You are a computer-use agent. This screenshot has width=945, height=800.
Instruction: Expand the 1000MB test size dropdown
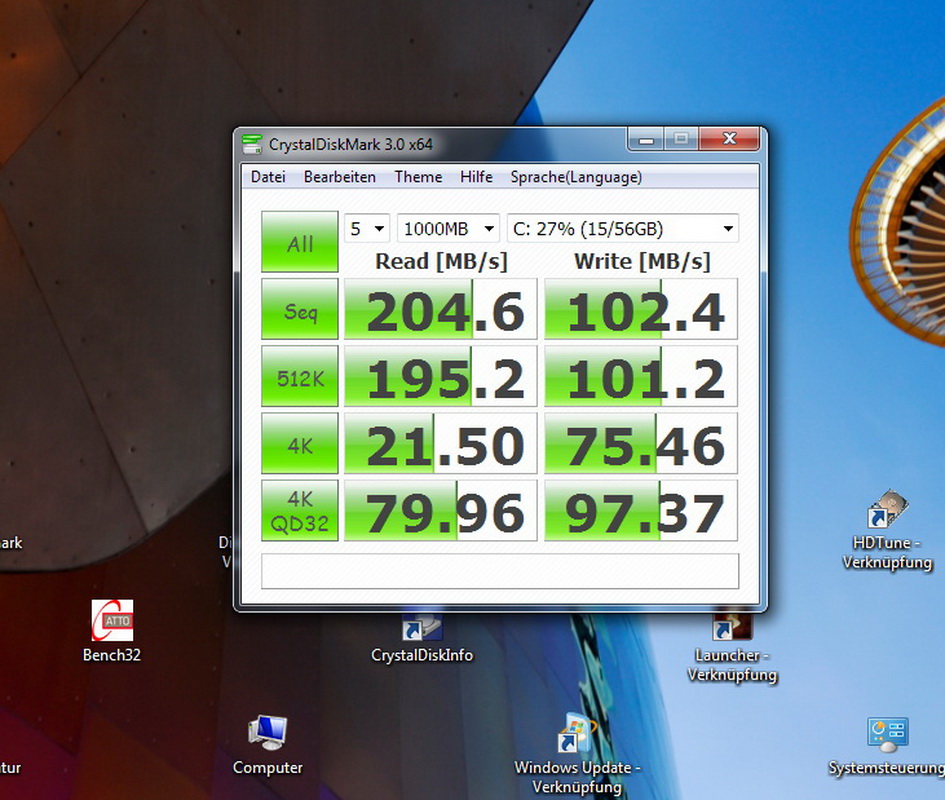[448, 228]
